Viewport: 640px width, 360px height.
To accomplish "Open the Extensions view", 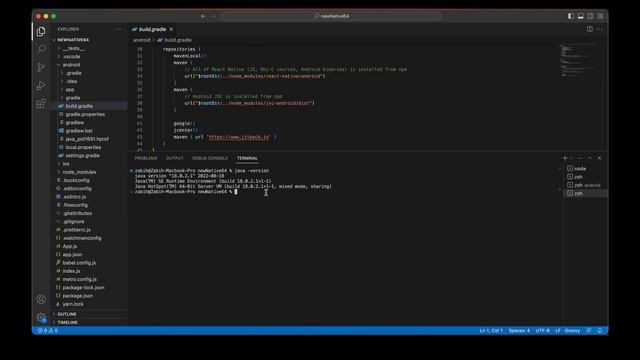I will pos(41,104).
